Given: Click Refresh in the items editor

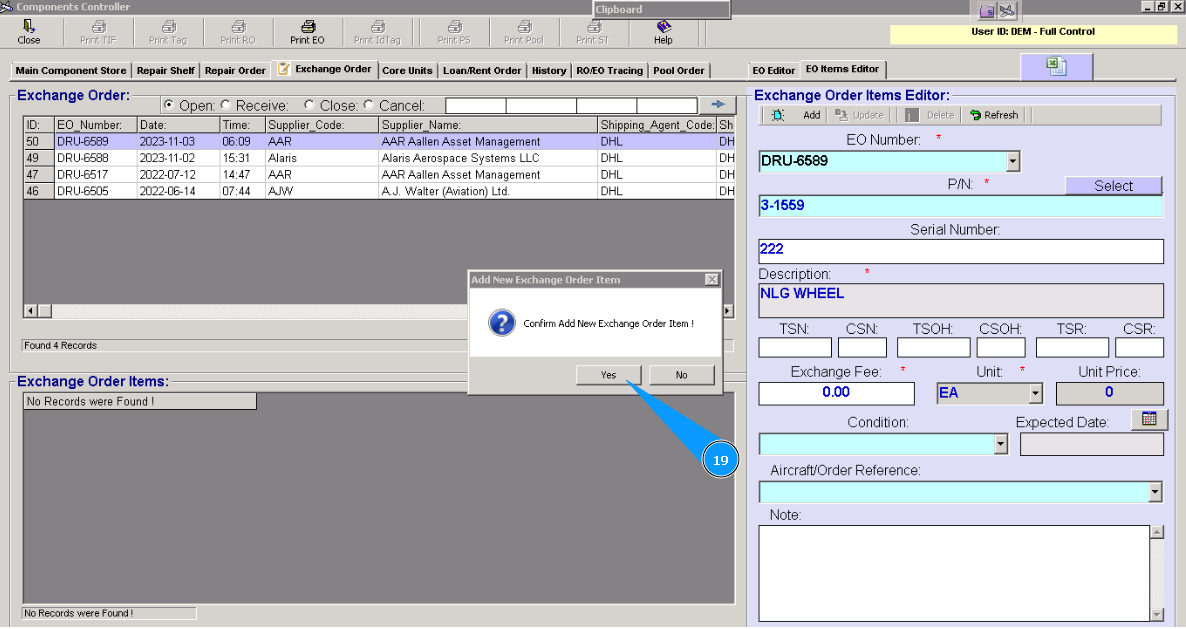Looking at the screenshot, I should pos(993,115).
